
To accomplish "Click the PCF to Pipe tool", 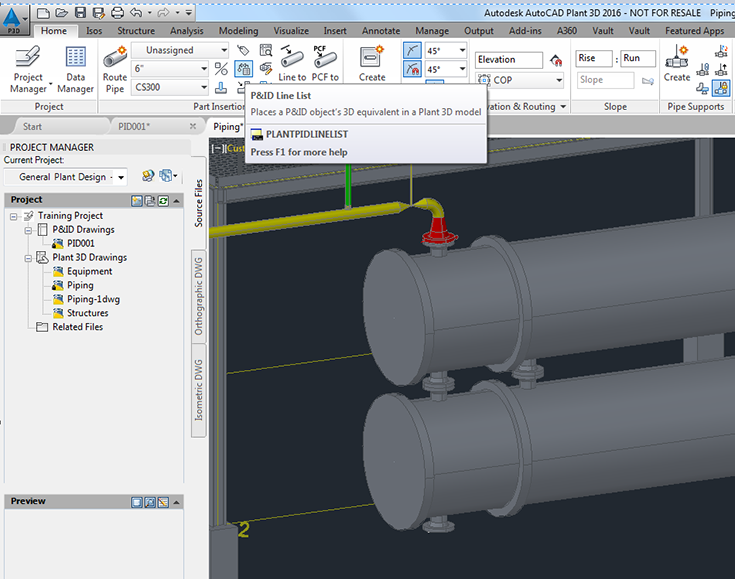I will point(325,64).
